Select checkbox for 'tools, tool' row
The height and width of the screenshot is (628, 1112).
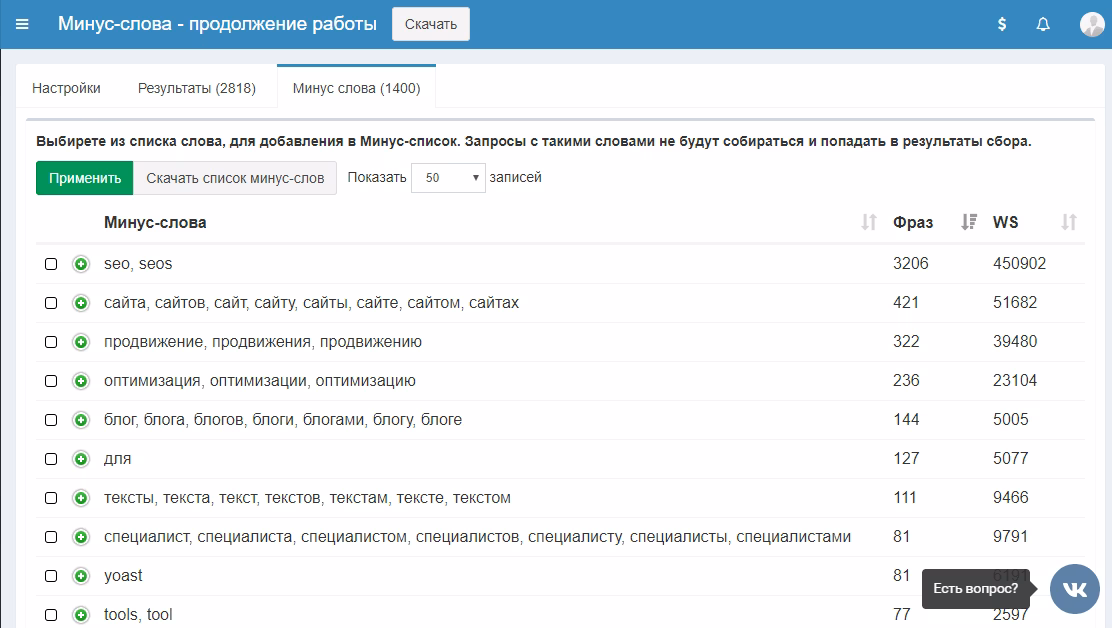(x=51, y=615)
